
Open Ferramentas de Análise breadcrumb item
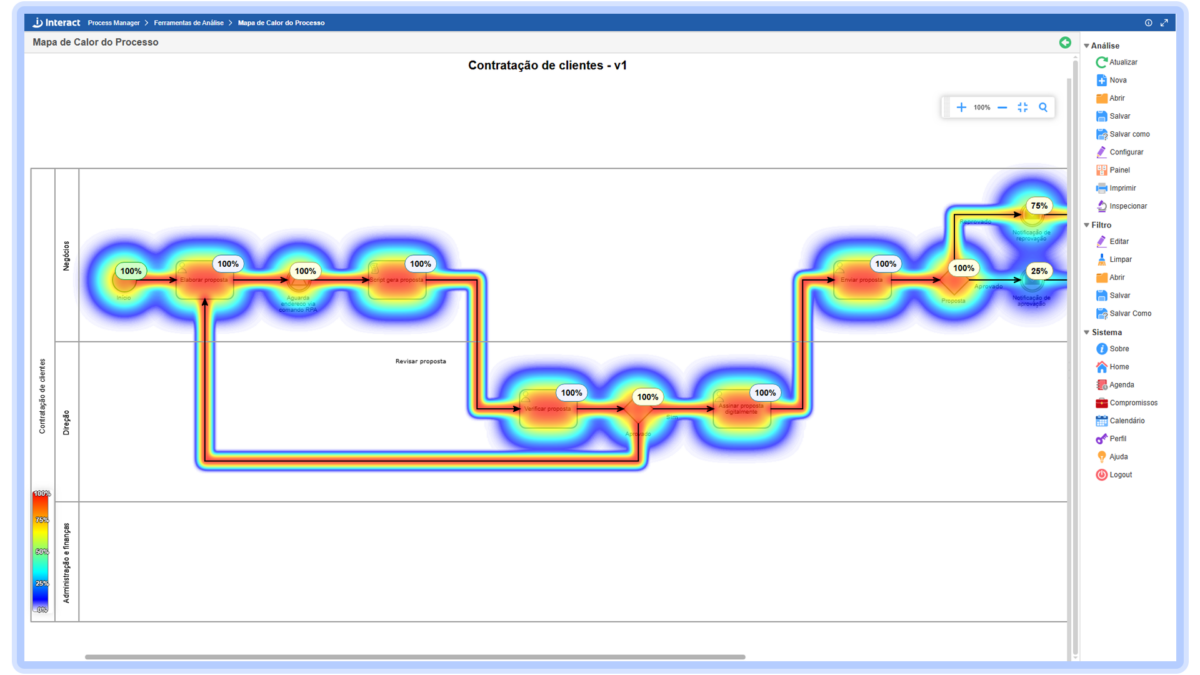(x=190, y=22)
